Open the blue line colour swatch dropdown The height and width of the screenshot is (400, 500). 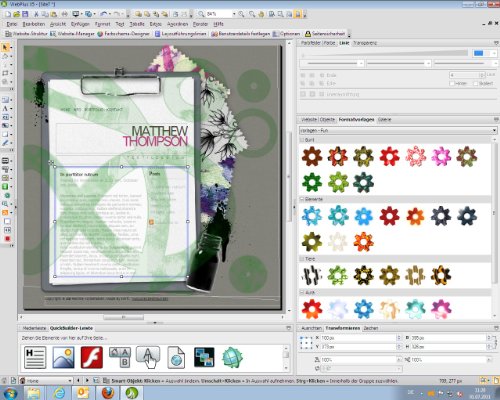[494, 53]
